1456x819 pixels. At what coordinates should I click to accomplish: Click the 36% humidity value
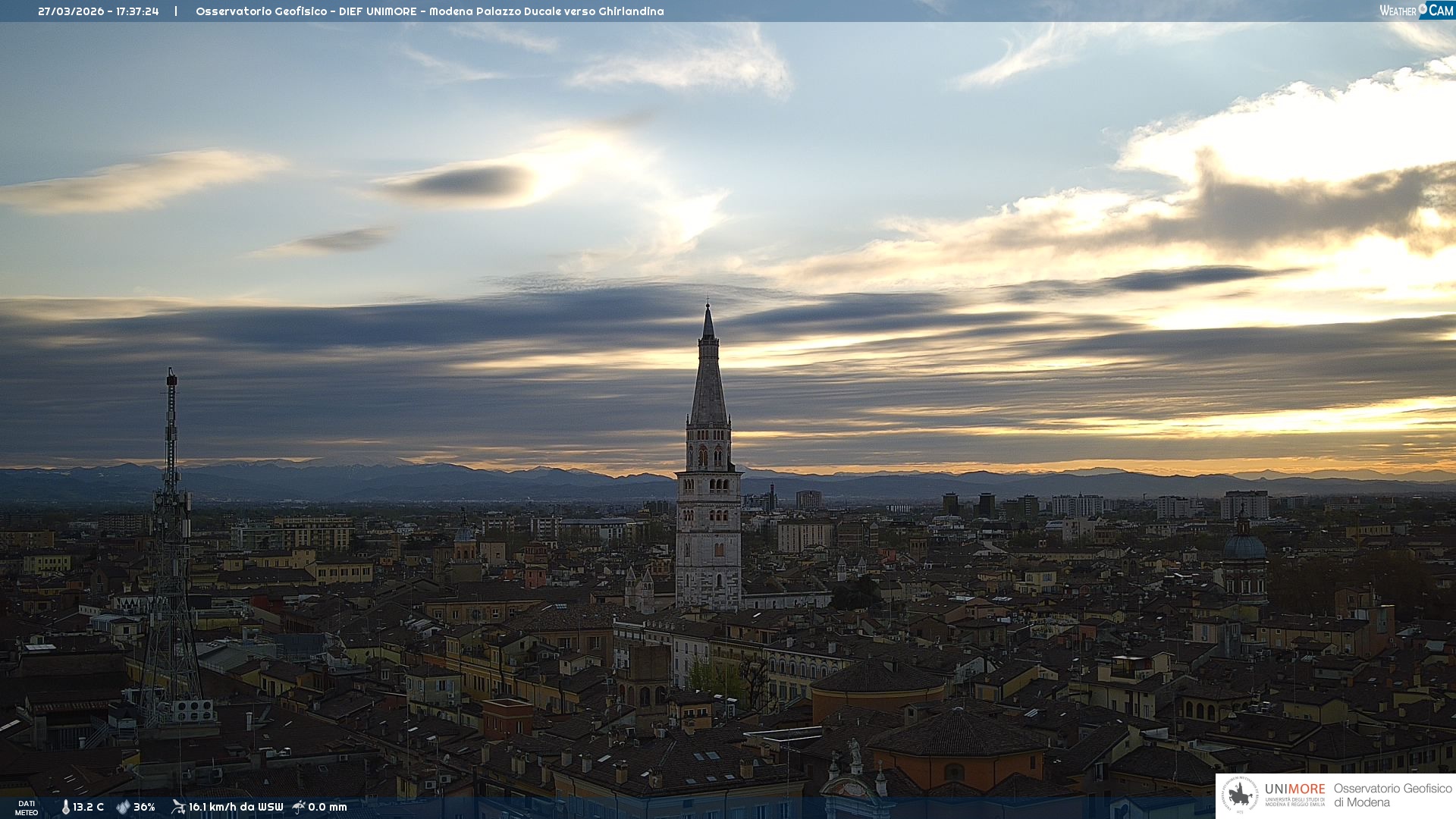[144, 807]
